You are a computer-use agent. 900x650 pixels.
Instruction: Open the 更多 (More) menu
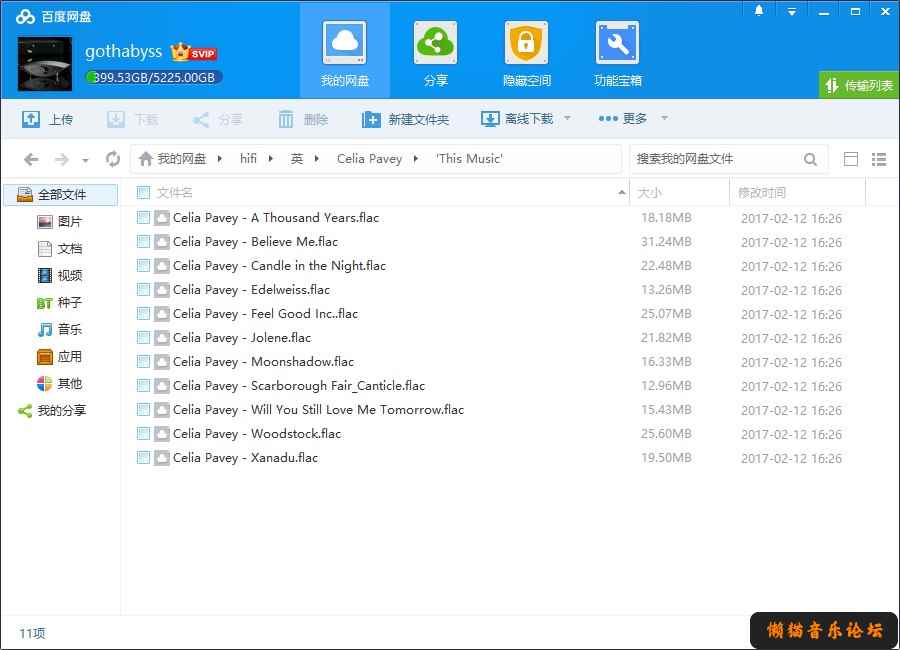click(623, 118)
